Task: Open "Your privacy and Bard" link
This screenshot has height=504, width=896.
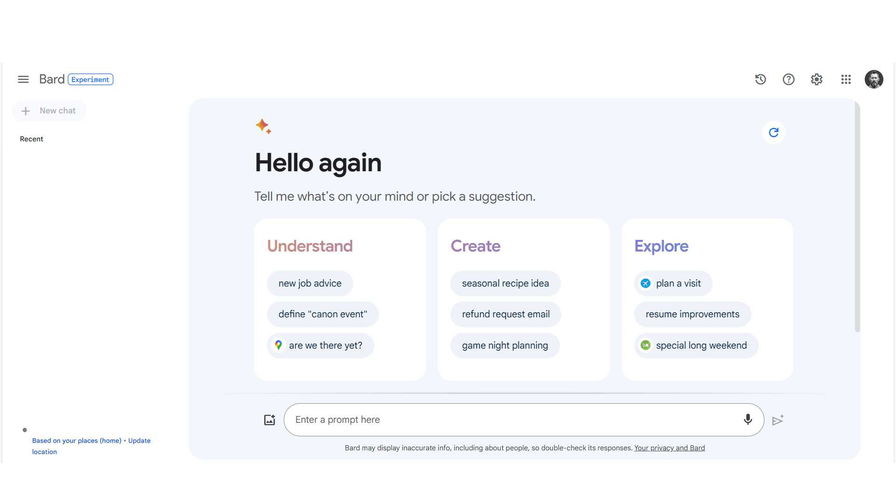Action: tap(669, 448)
